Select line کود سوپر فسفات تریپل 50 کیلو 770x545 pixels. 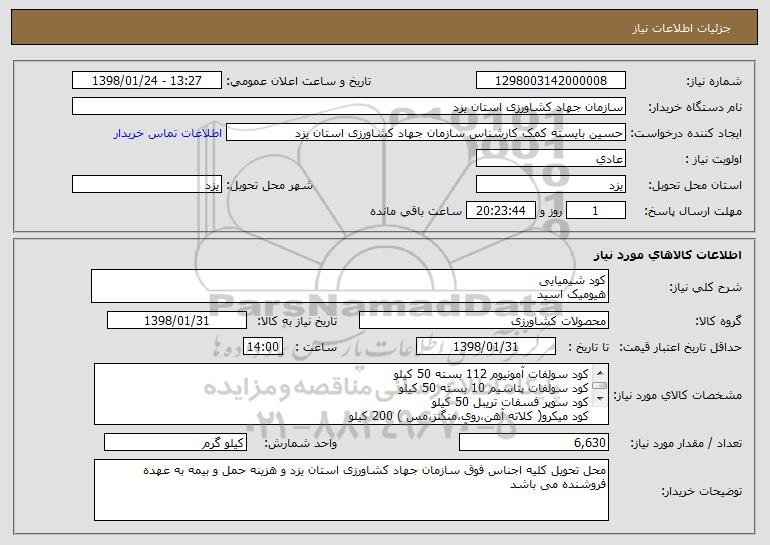tap(510, 402)
